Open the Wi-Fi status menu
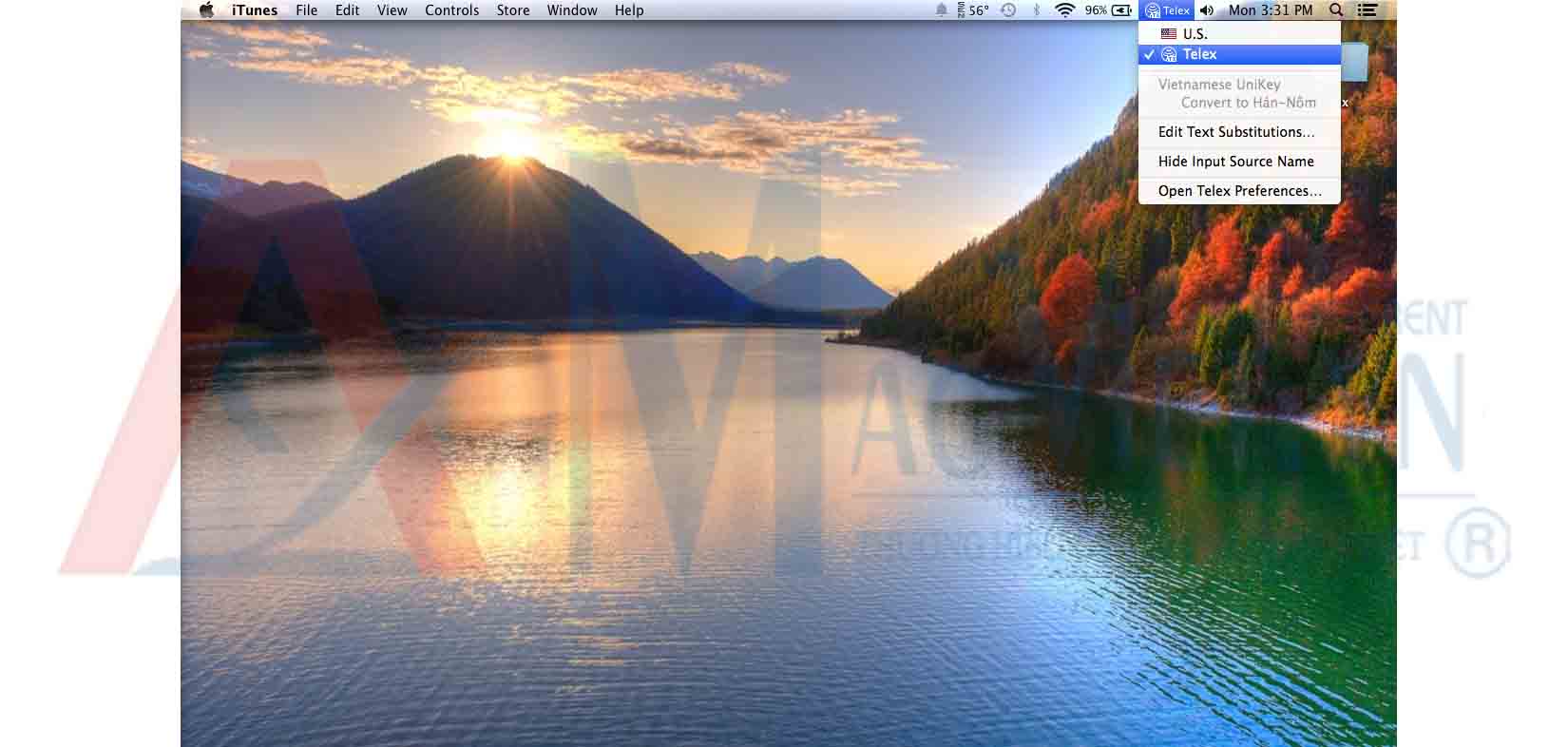The width and height of the screenshot is (1568, 747). 1065,10
